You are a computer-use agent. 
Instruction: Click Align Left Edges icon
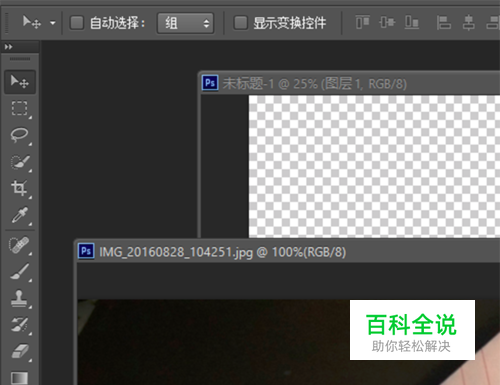coord(444,23)
